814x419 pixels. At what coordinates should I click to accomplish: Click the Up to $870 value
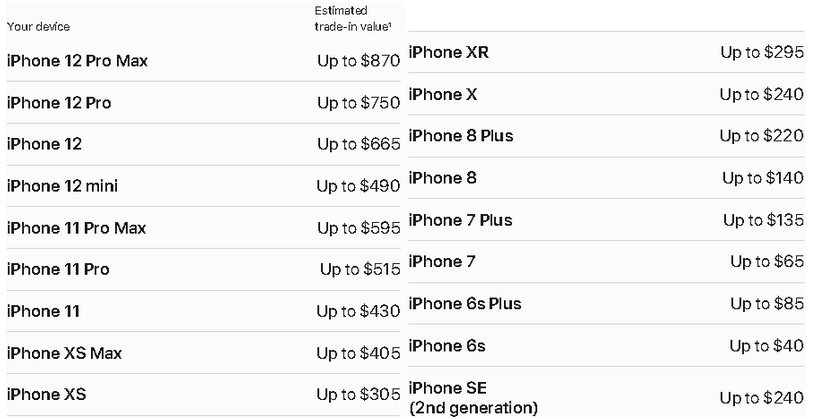[x=358, y=61]
